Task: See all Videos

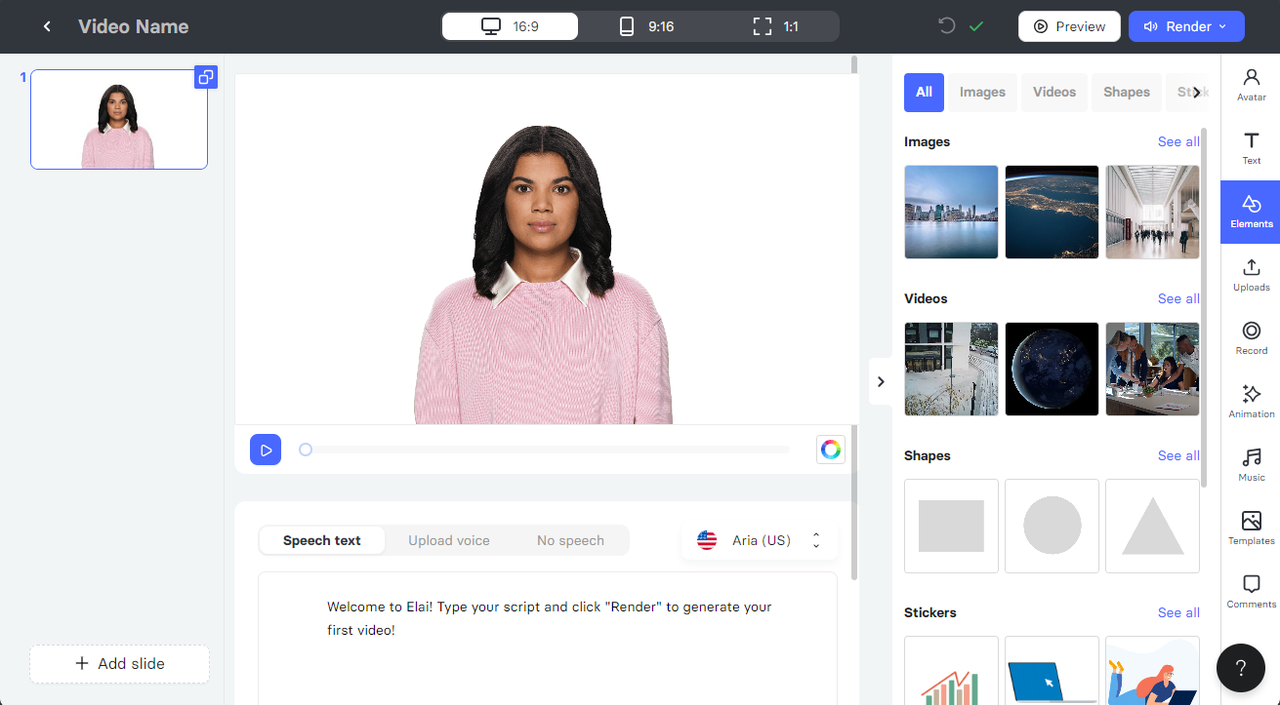Action: tap(1178, 299)
